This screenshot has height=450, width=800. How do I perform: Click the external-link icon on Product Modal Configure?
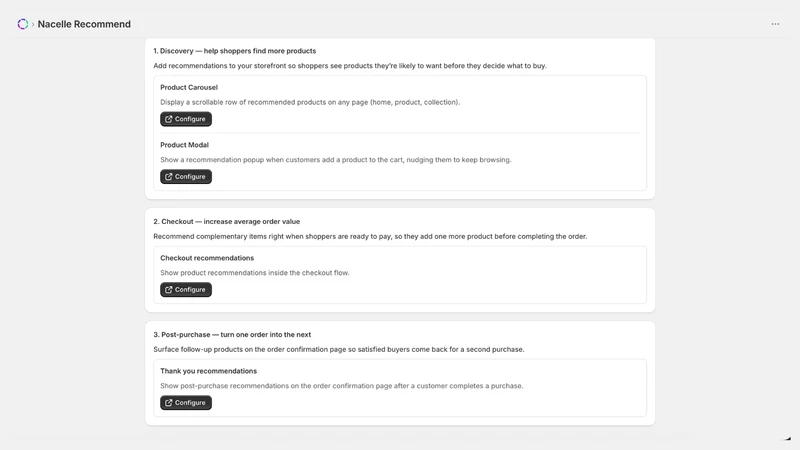pyautogui.click(x=169, y=177)
